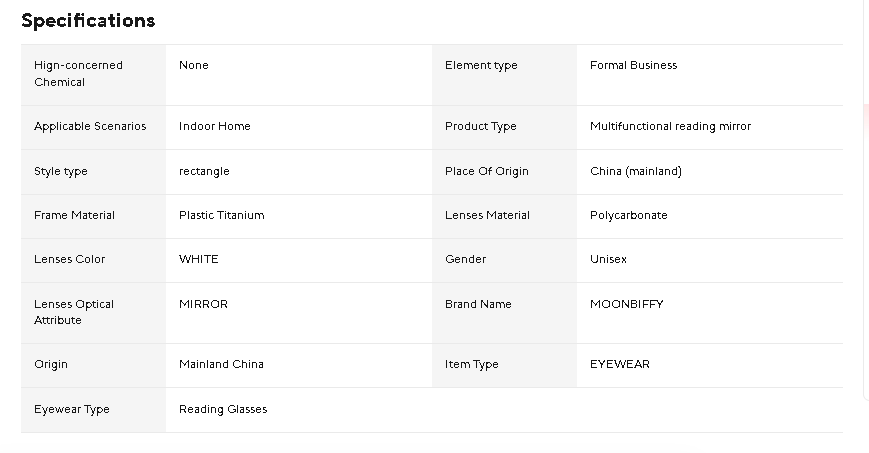
Task: Select the Unisex gender value
Action: [608, 260]
